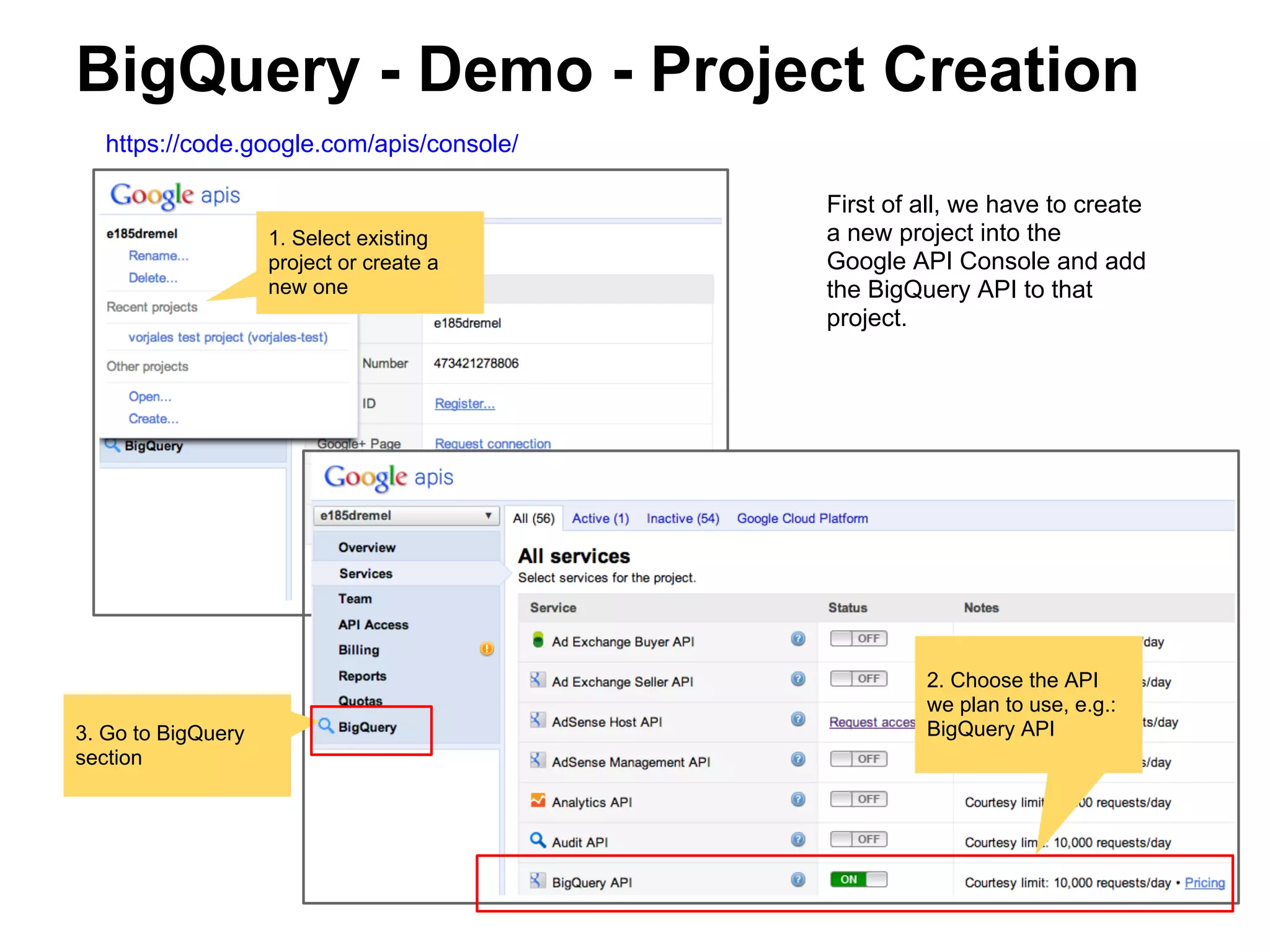Click help icon next to Audit API

point(798,840)
